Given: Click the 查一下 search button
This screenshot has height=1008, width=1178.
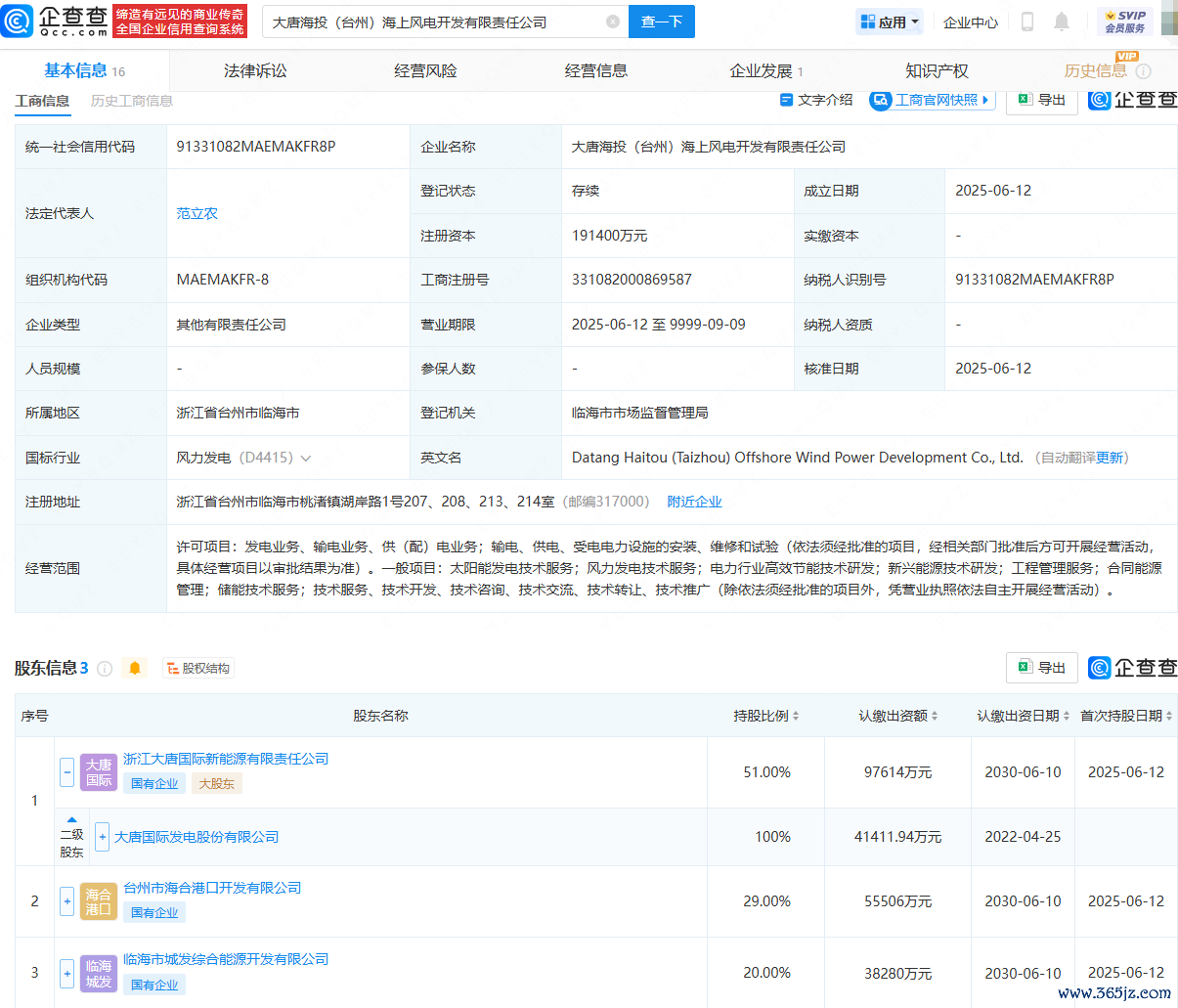Looking at the screenshot, I should [x=662, y=22].
